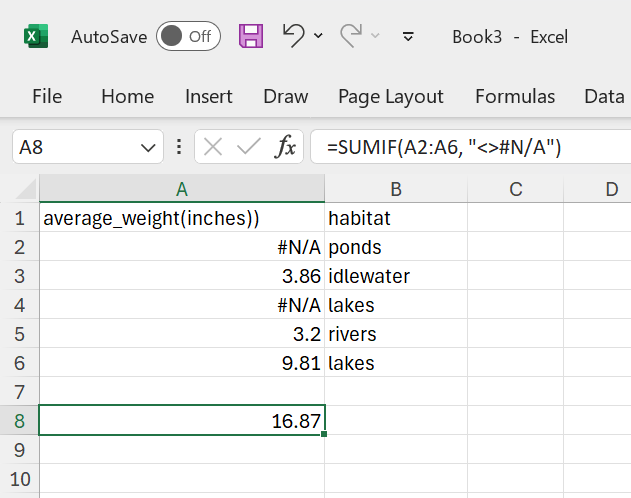
Task: Select cell A6 containing 9.81
Action: click(x=181, y=363)
